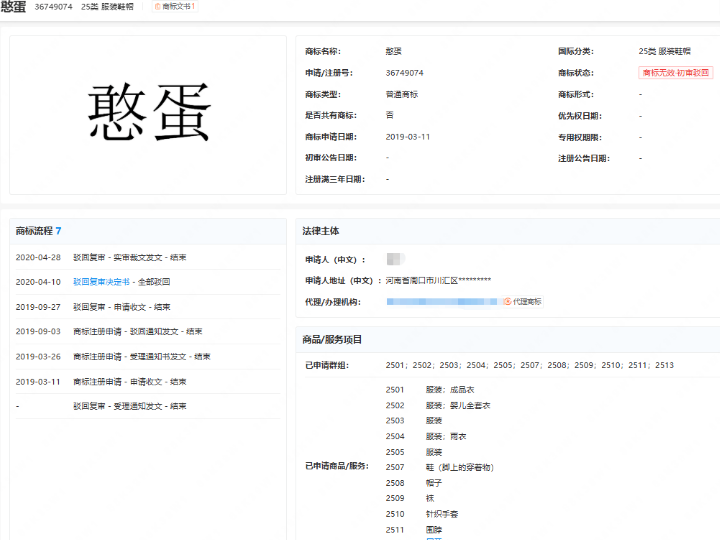
Task: Click the registration number 36749074 in header
Action: pyautogui.click(x=53, y=7)
